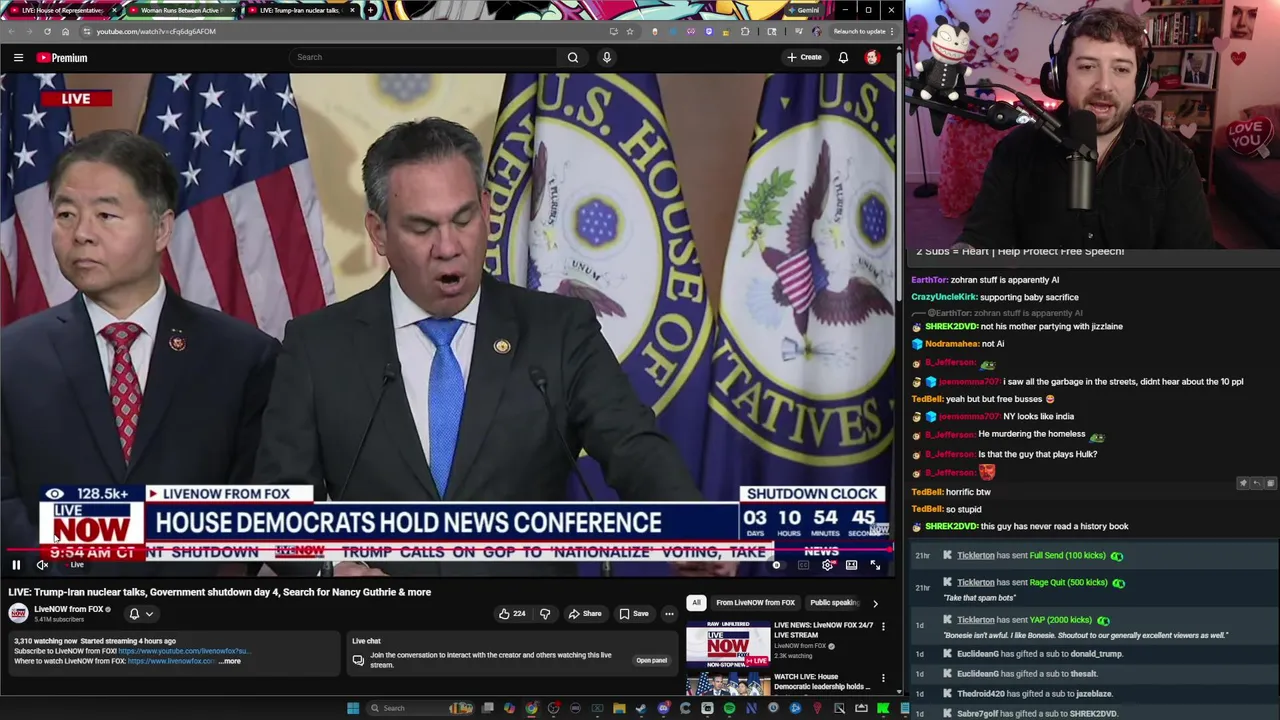
Task: Open the YouTube guide hamburger menu
Action: tap(18, 58)
